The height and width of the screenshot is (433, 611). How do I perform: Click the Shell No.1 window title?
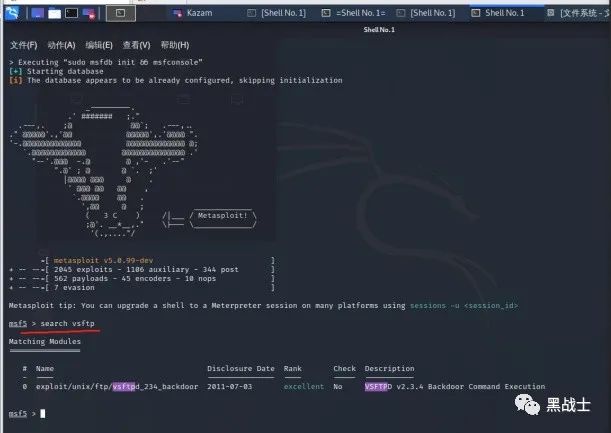pyautogui.click(x=379, y=30)
